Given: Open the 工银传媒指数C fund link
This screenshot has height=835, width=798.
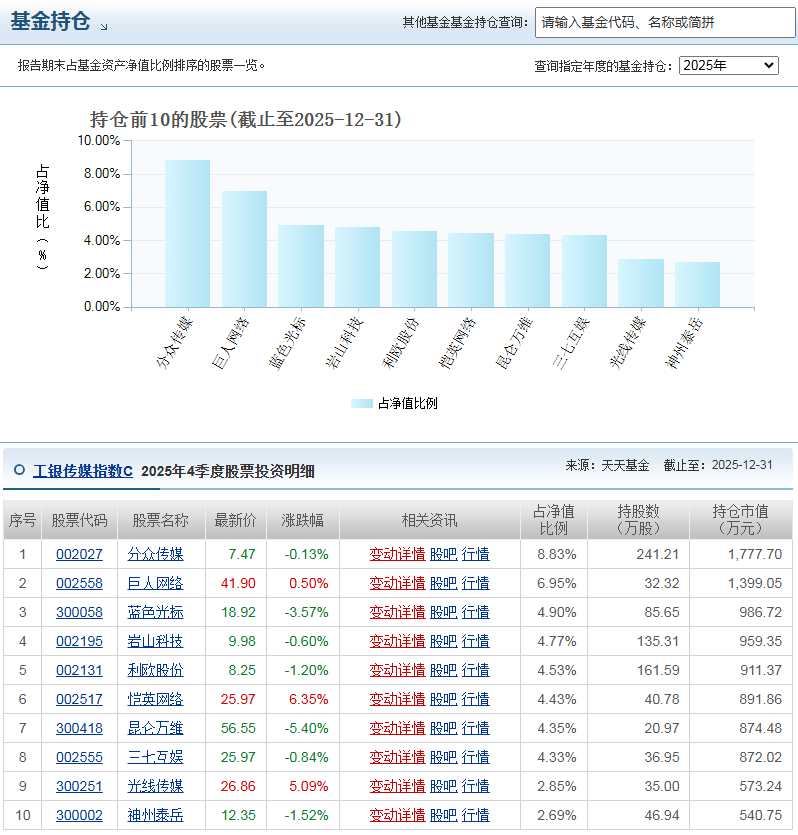Looking at the screenshot, I should click(x=83, y=471).
